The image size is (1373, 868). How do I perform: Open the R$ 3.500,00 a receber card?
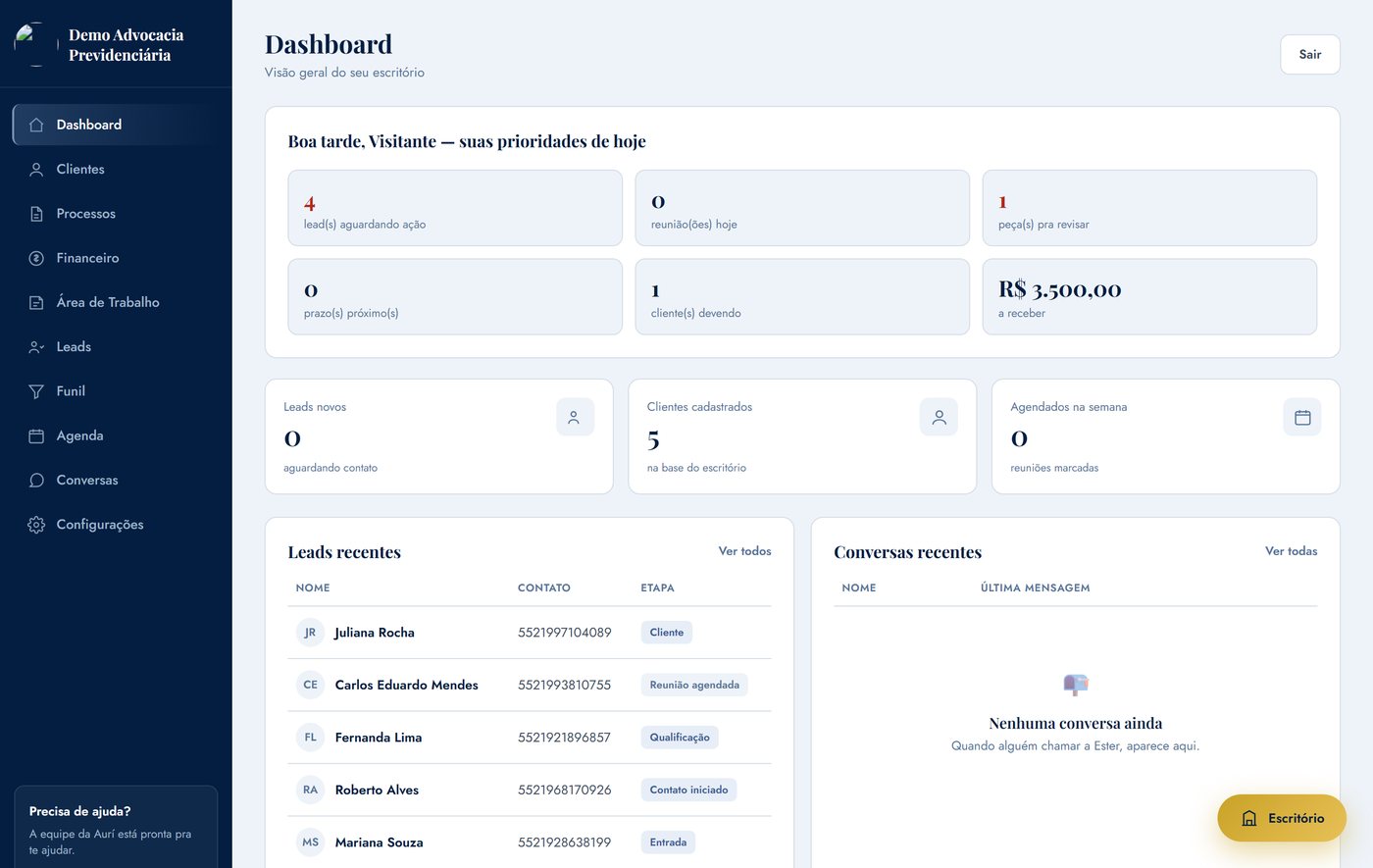tap(1149, 297)
